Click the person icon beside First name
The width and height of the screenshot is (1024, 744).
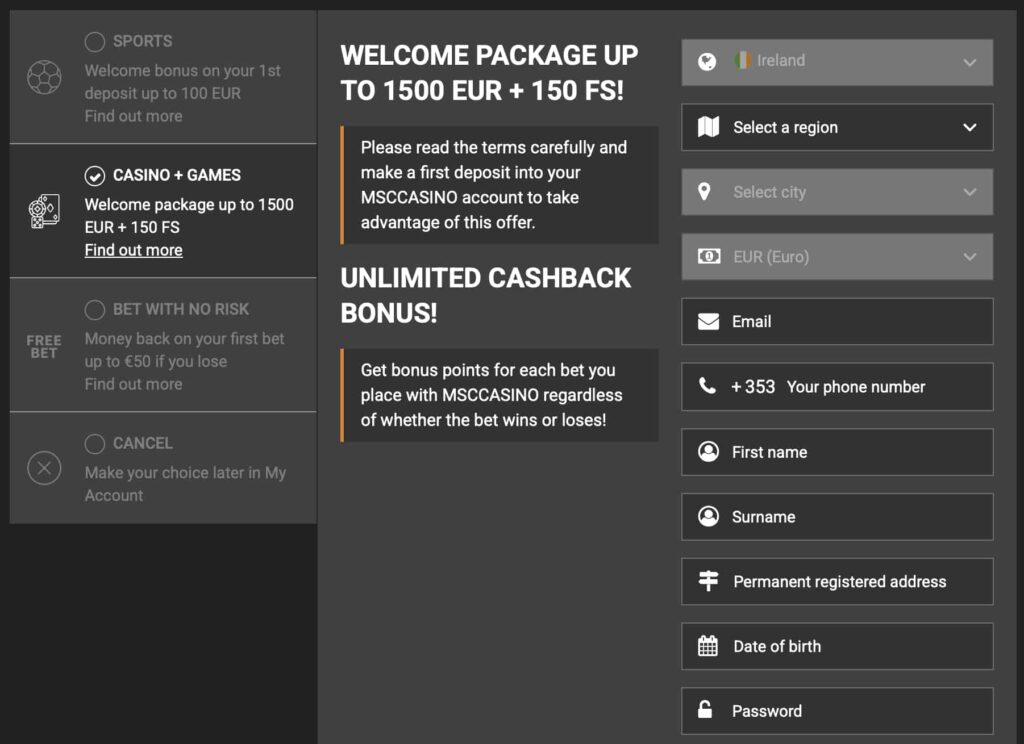(709, 451)
